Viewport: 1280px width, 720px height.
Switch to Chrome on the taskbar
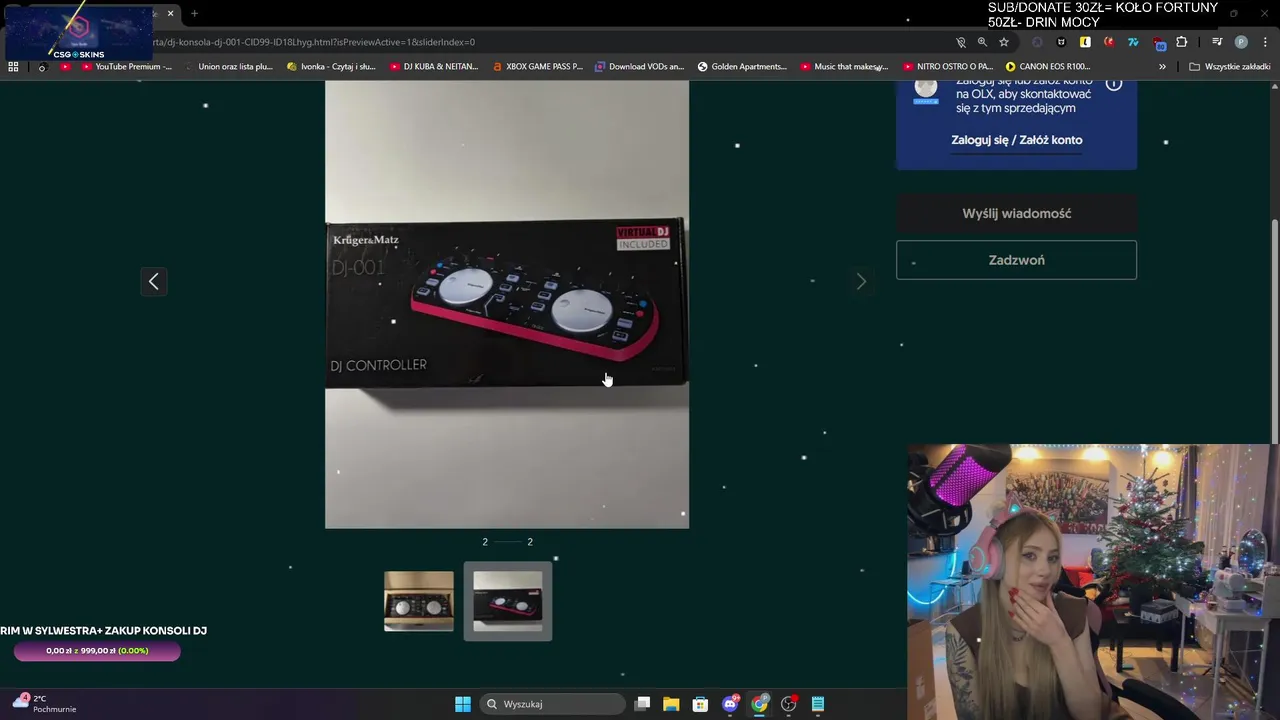759,704
